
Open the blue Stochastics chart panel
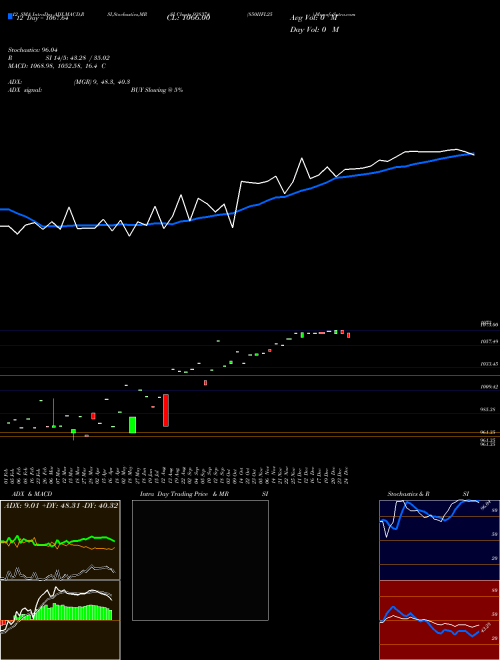coord(439,540)
